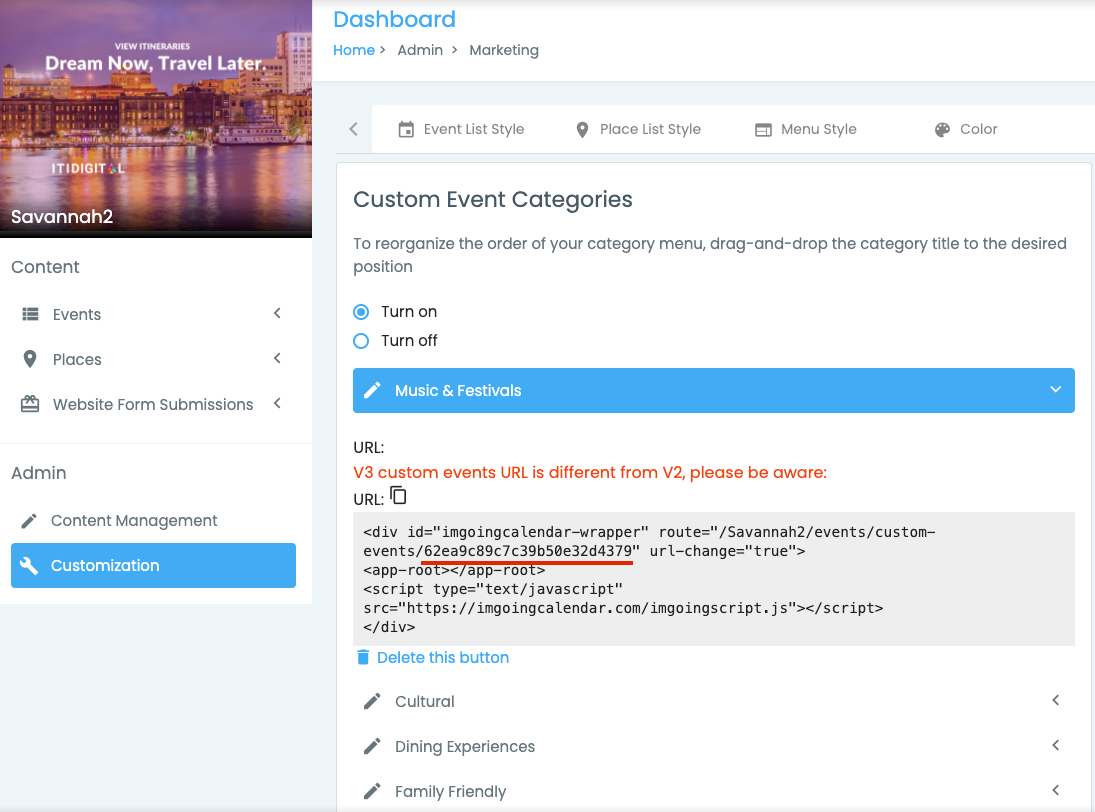Expand the Family Friendly category chevron
1095x812 pixels.
pyautogui.click(x=1055, y=790)
